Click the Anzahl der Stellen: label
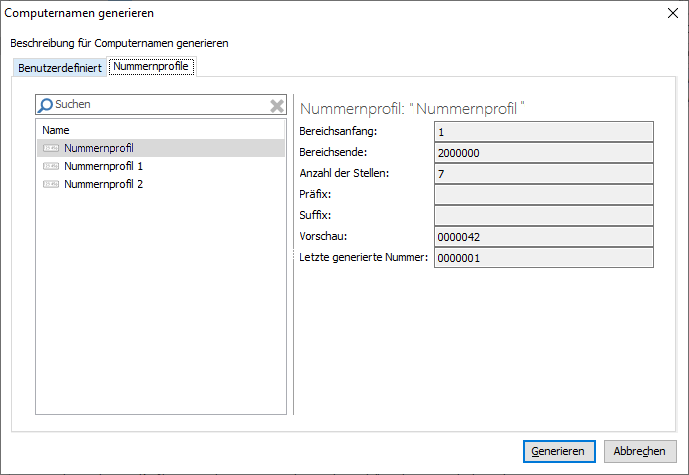Image resolution: width=689 pixels, height=475 pixels. [344, 173]
